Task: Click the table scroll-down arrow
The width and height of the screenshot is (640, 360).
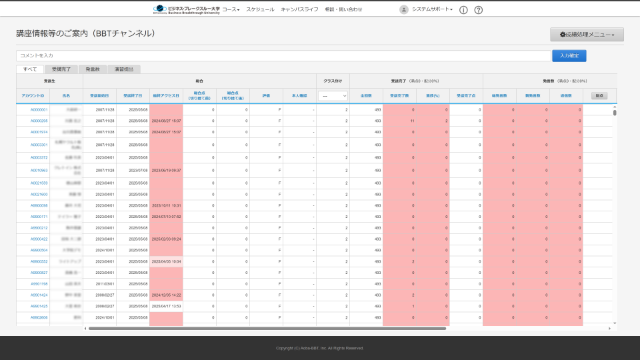Action: [x=615, y=323]
